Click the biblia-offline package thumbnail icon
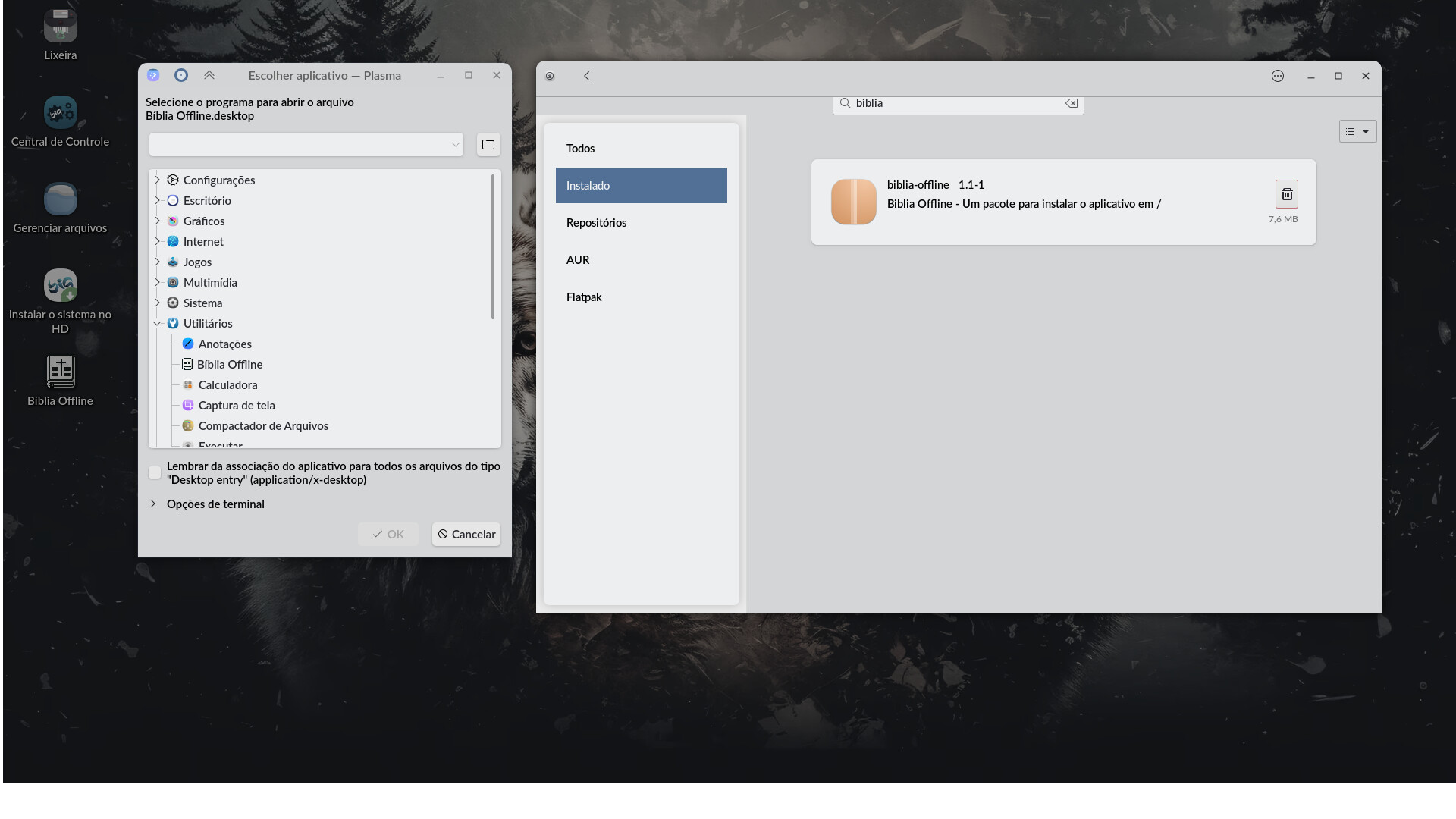The image size is (1456, 819). (x=853, y=202)
